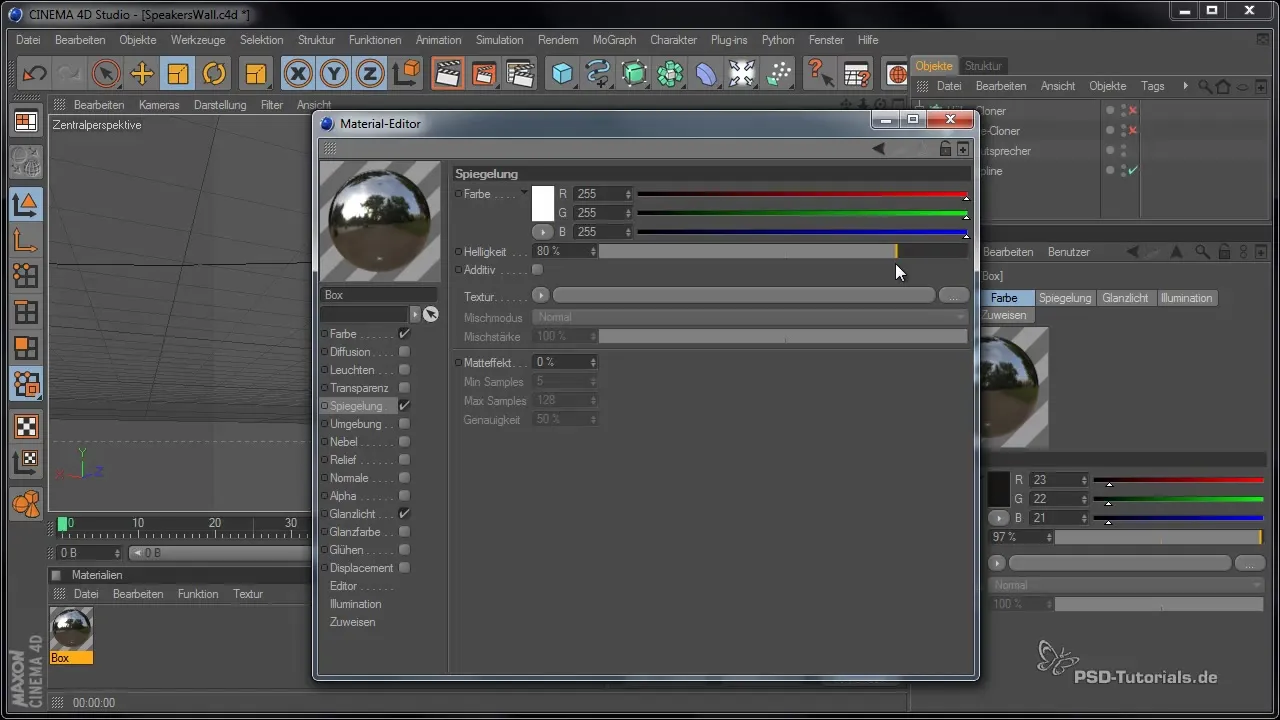Open Simulation menu
This screenshot has height=720, width=1280.
[499, 40]
